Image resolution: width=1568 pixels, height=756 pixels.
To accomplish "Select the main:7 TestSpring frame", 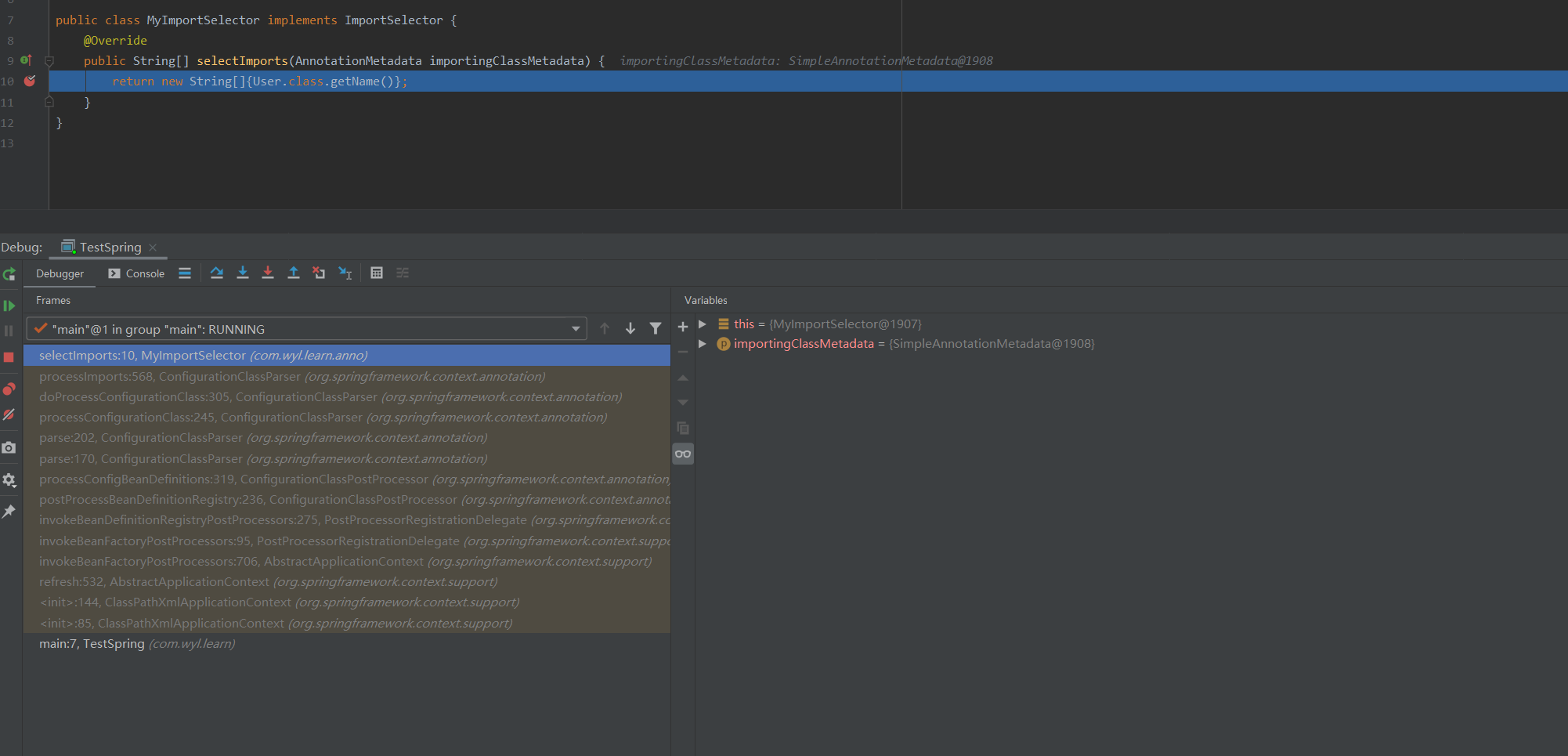I will coord(137,643).
